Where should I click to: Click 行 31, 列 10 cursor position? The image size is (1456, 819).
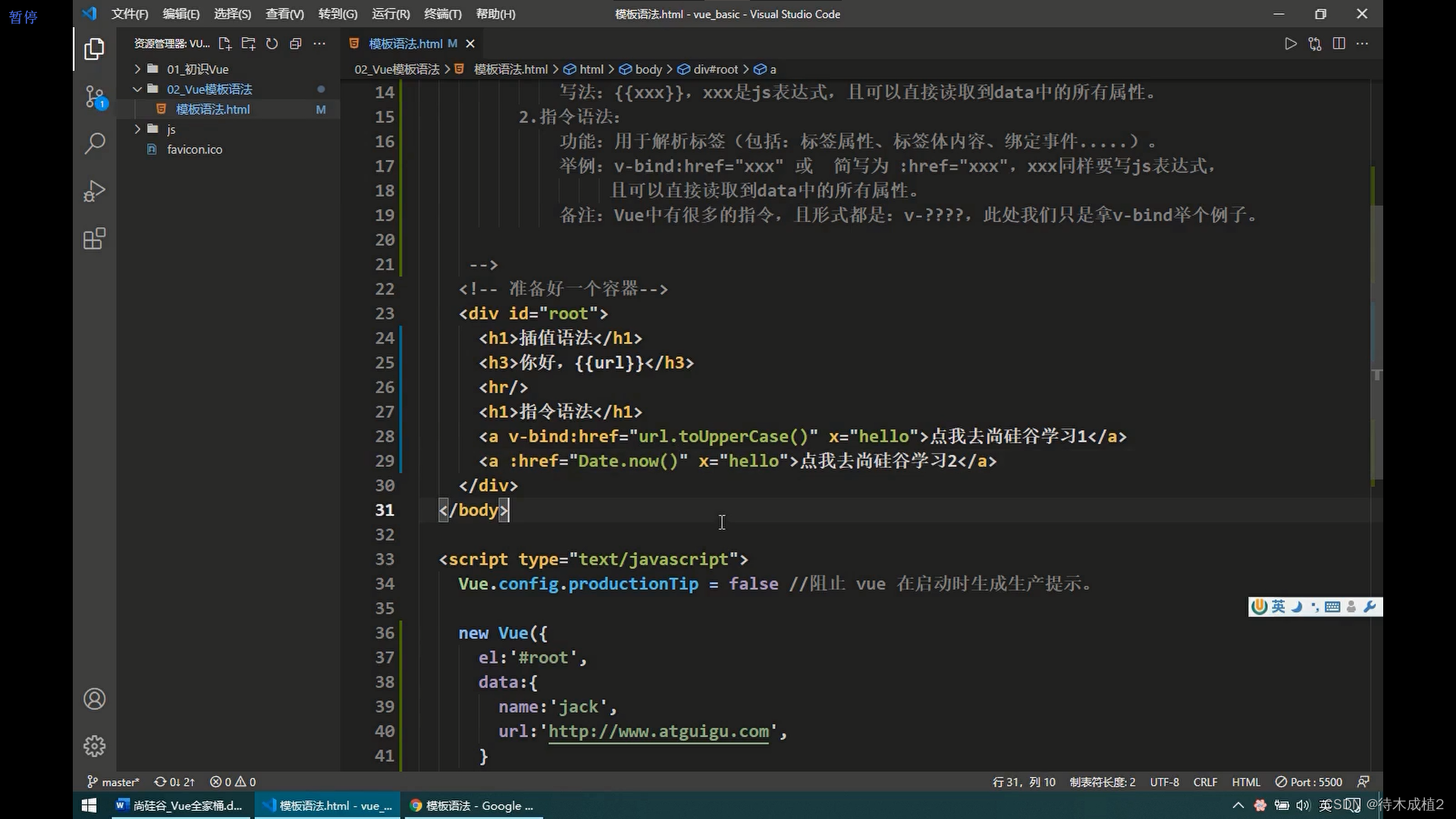click(x=1024, y=782)
